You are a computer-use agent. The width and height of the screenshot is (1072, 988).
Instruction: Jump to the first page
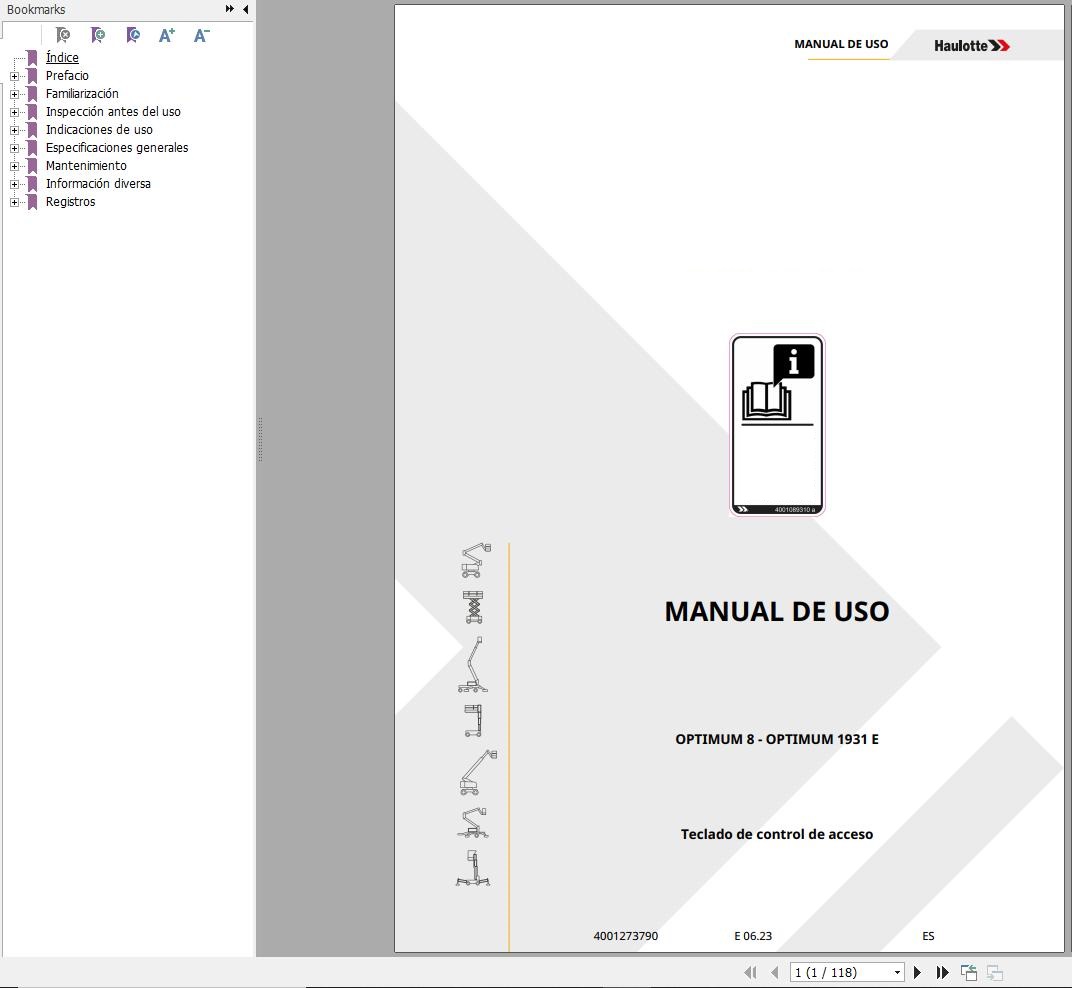point(750,971)
